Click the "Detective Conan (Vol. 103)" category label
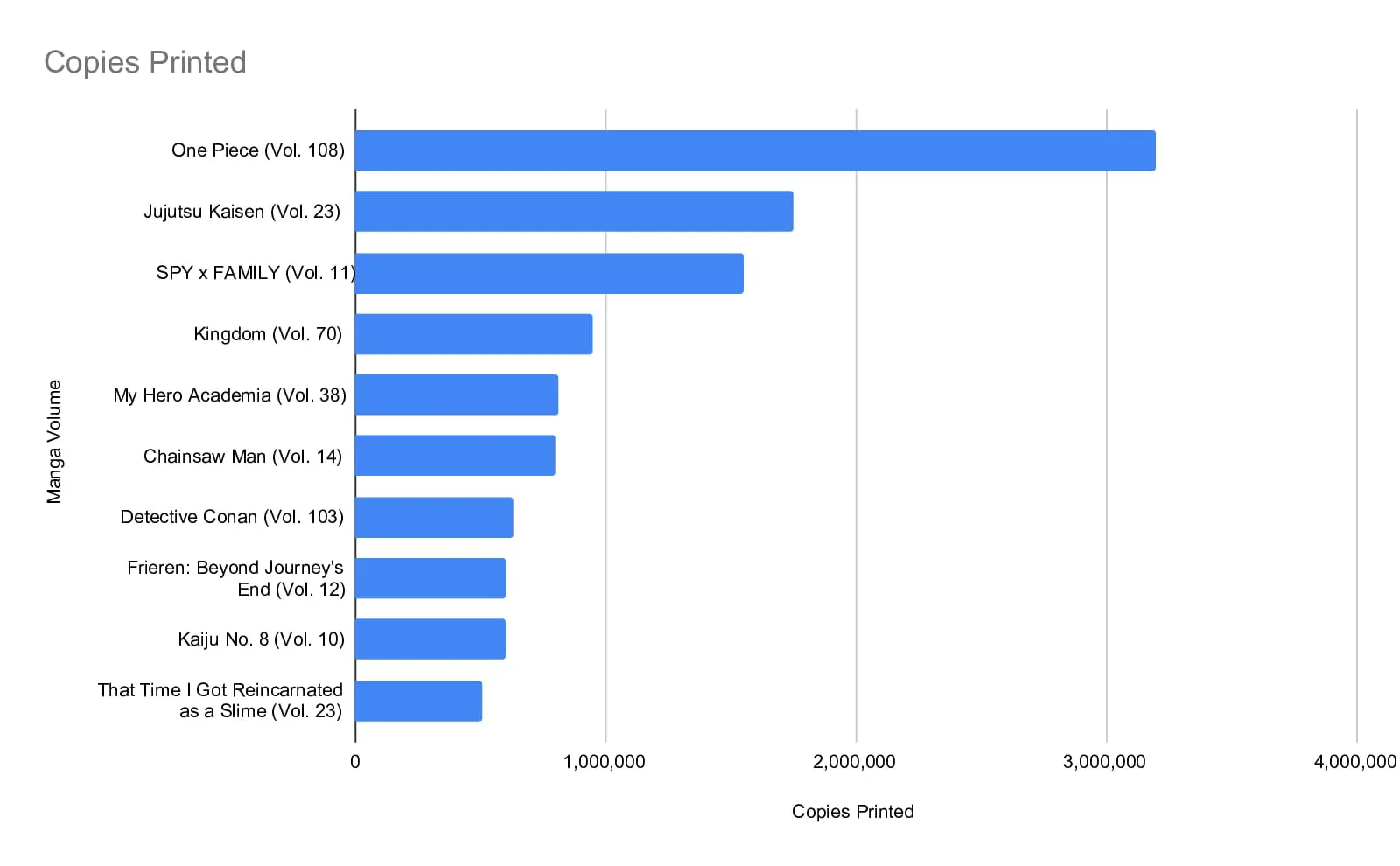This screenshot has height=866, width=1400. coord(232,517)
